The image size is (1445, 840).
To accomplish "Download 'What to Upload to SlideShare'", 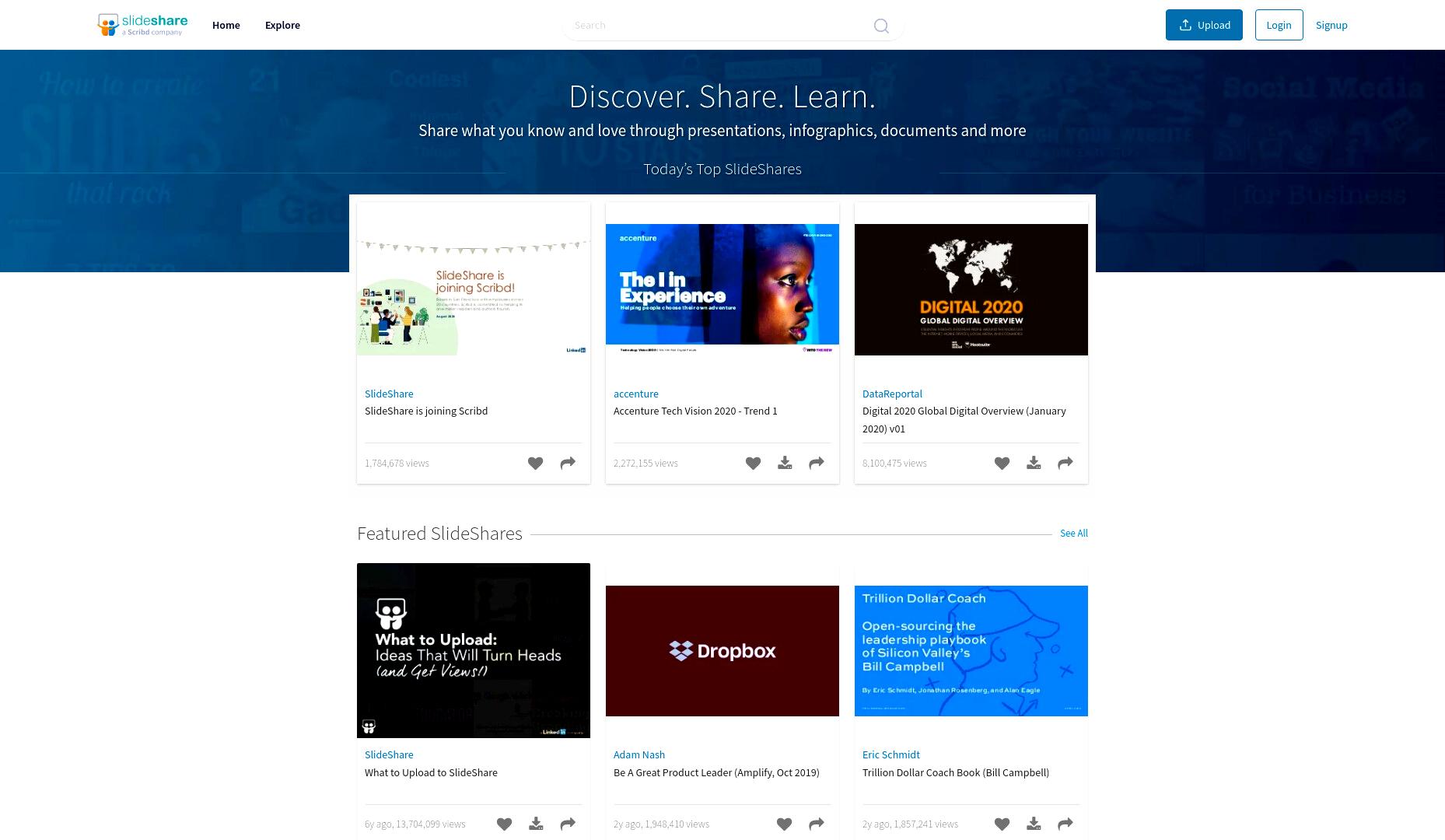I will (536, 824).
